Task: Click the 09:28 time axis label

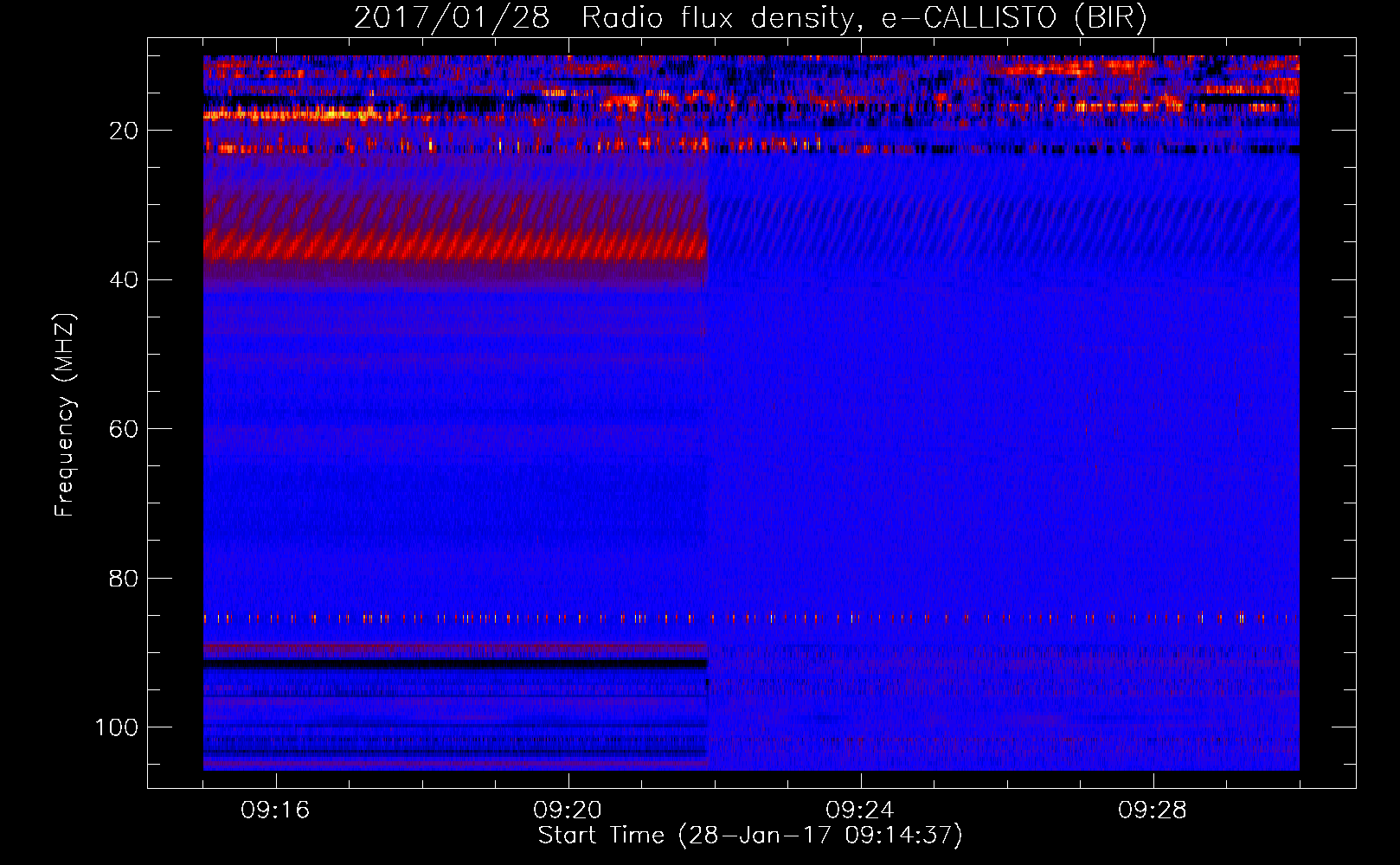Action: pyautogui.click(x=1153, y=810)
